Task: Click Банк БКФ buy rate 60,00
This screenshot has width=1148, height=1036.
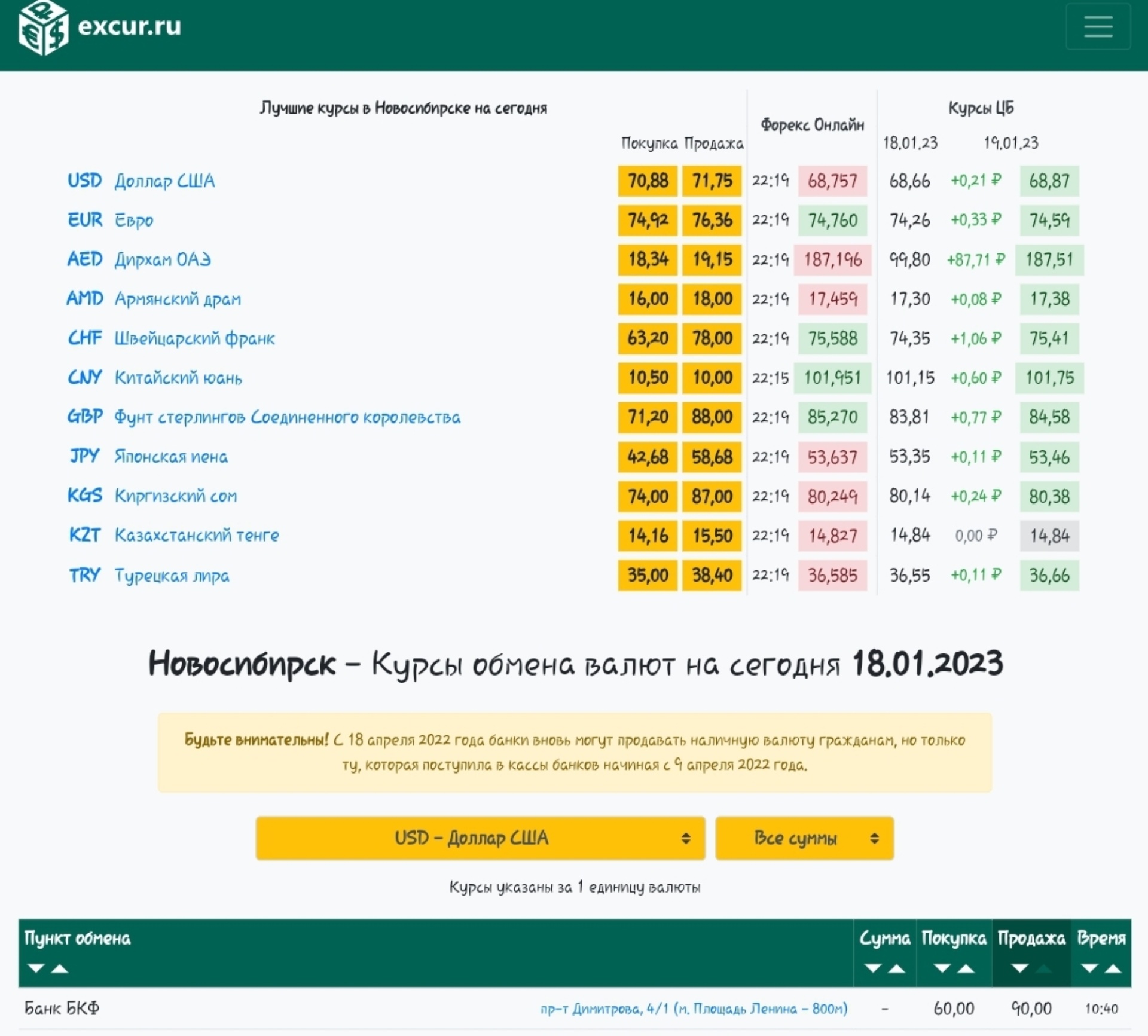Action: [954, 1009]
